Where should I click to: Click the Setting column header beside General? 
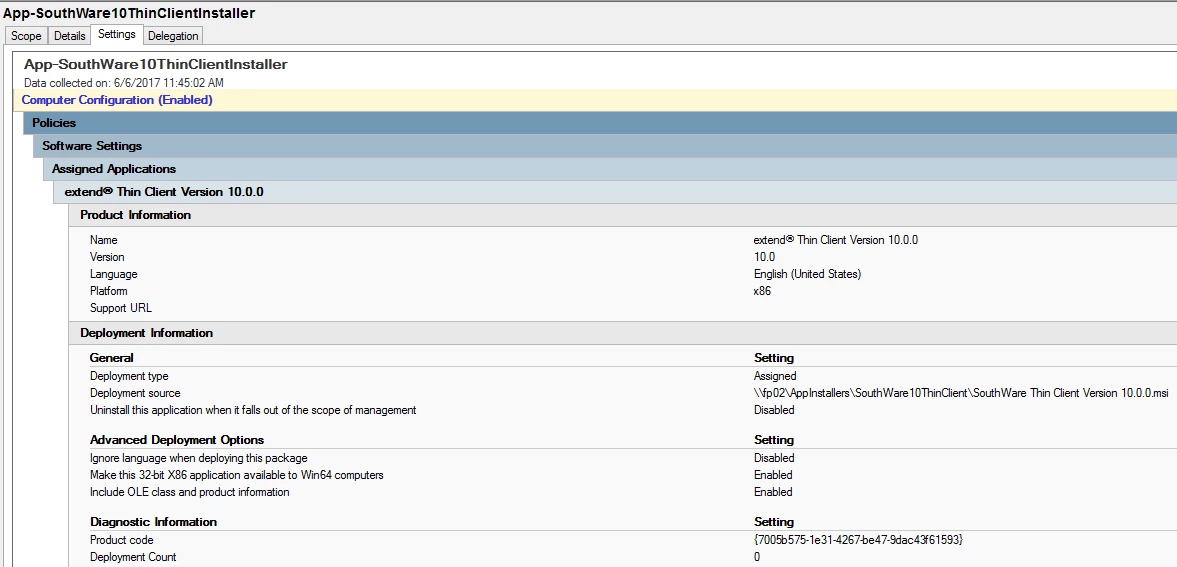[774, 357]
